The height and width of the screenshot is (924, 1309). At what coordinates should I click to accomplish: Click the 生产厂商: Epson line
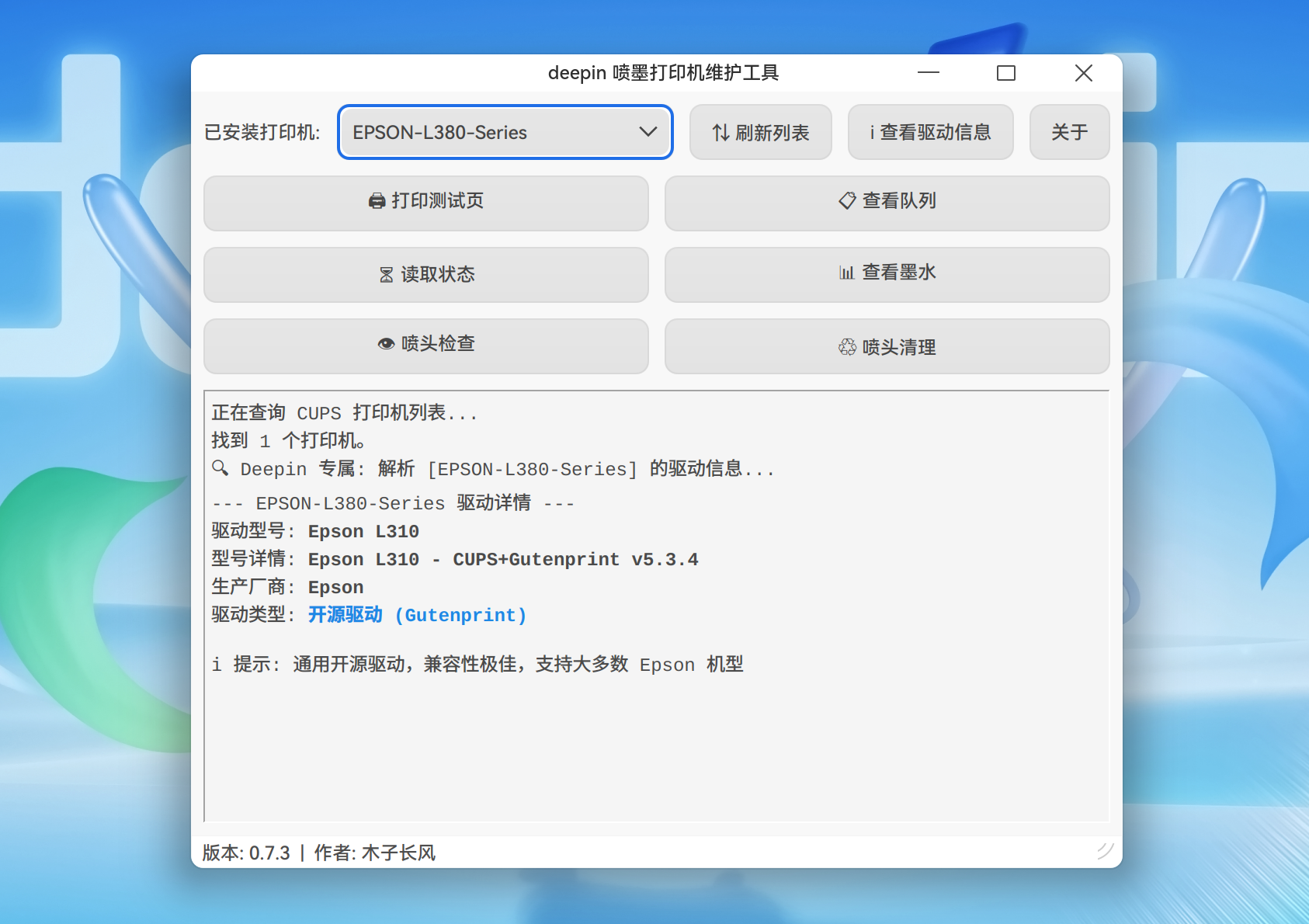coord(287,587)
